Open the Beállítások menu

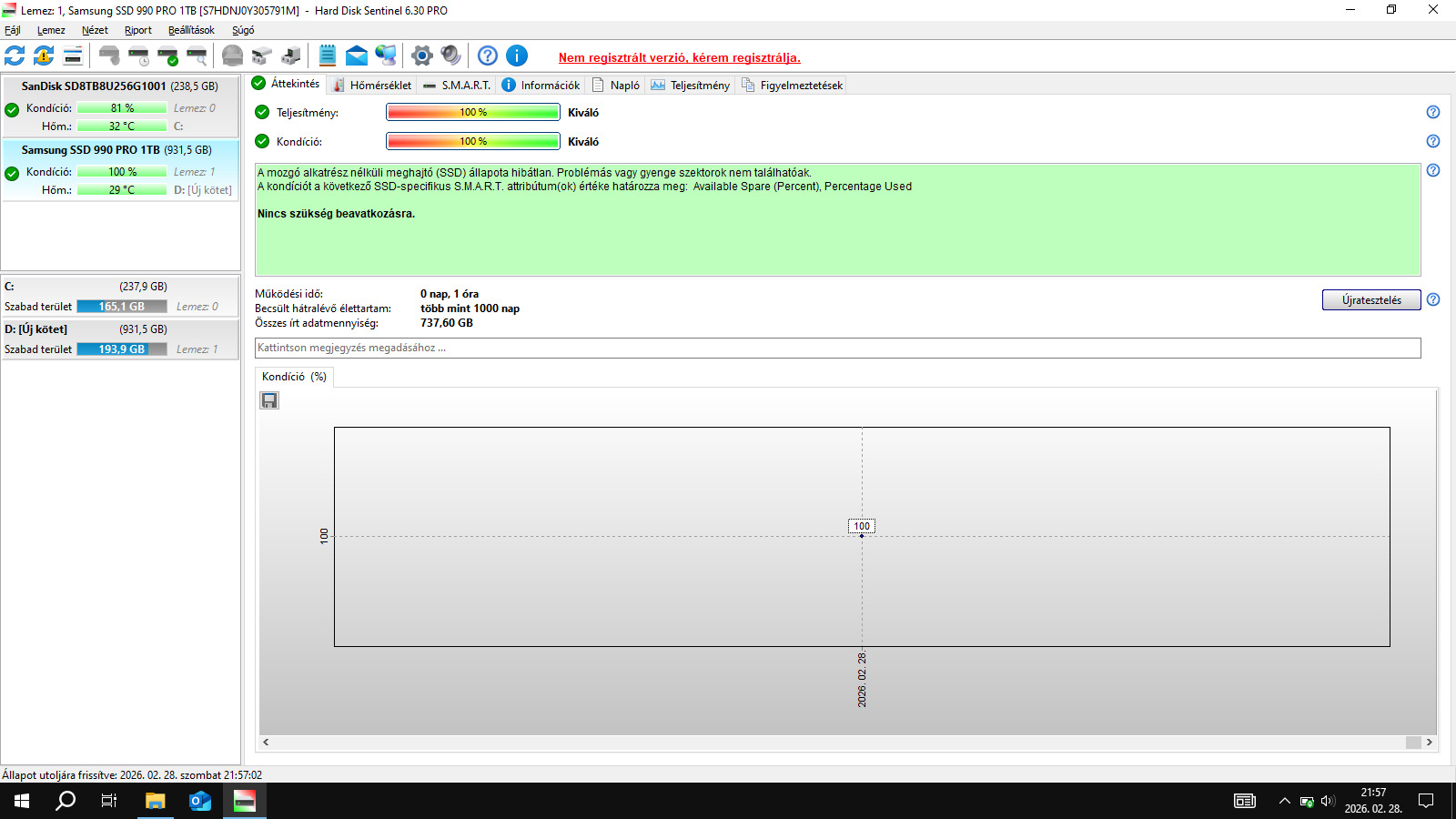tap(191, 30)
